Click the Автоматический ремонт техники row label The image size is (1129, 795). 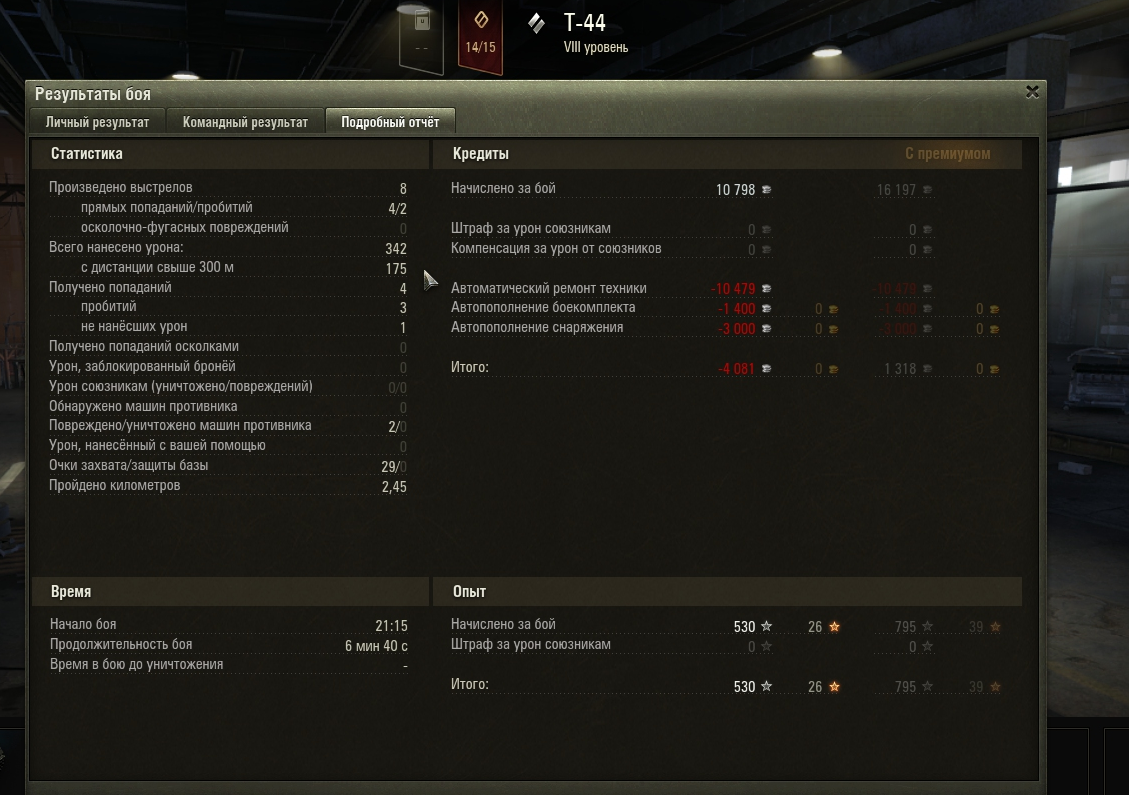[x=549, y=288]
